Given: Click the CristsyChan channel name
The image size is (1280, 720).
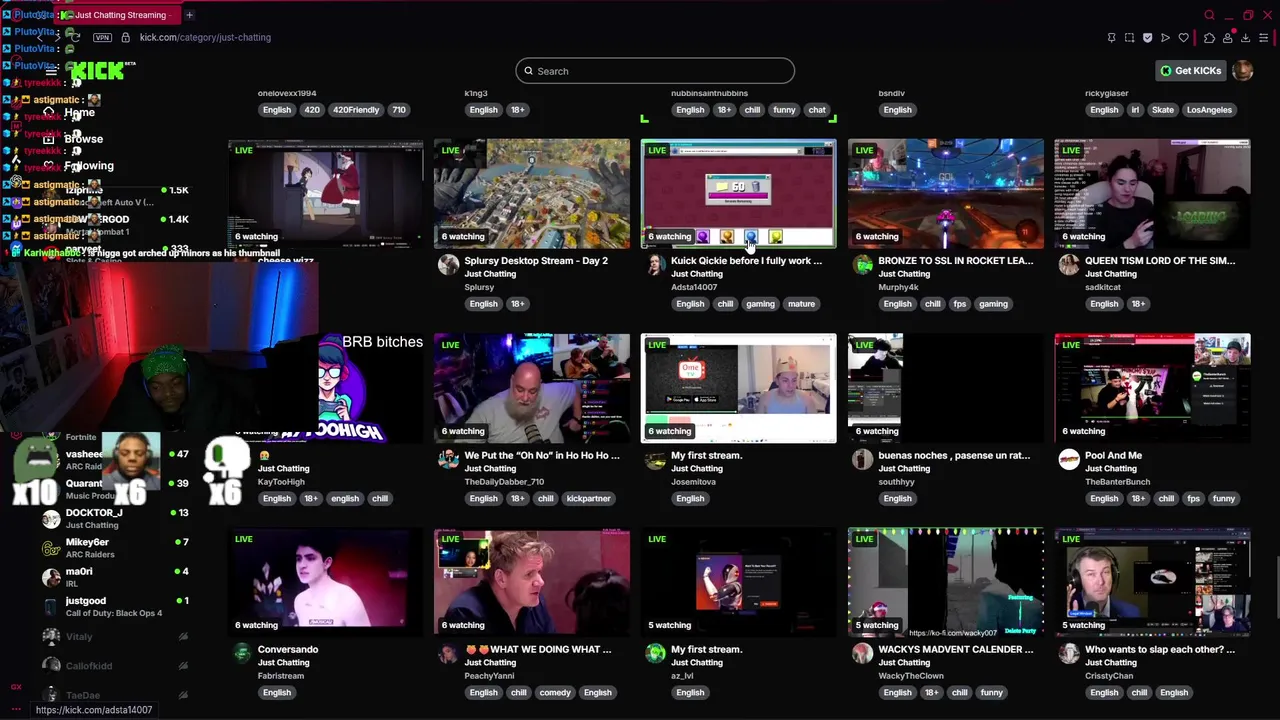Looking at the screenshot, I should pos(1109,676).
